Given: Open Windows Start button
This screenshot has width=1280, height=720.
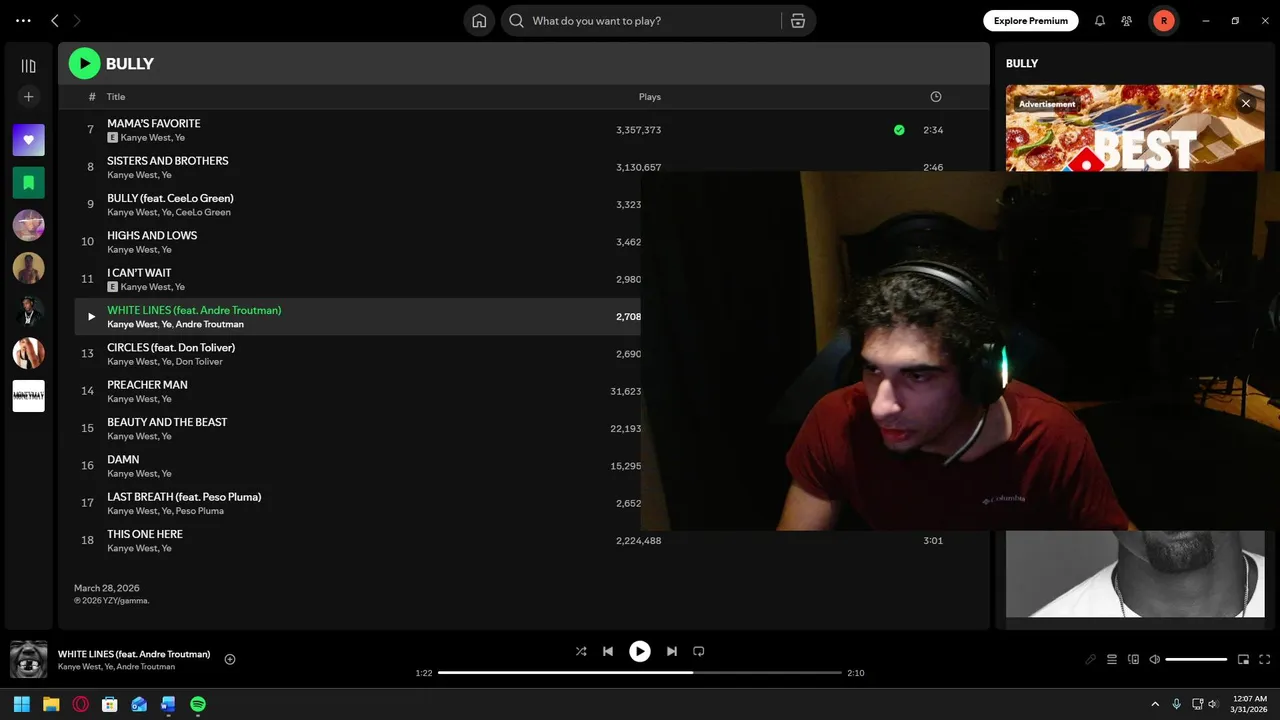Looking at the screenshot, I should click(22, 704).
